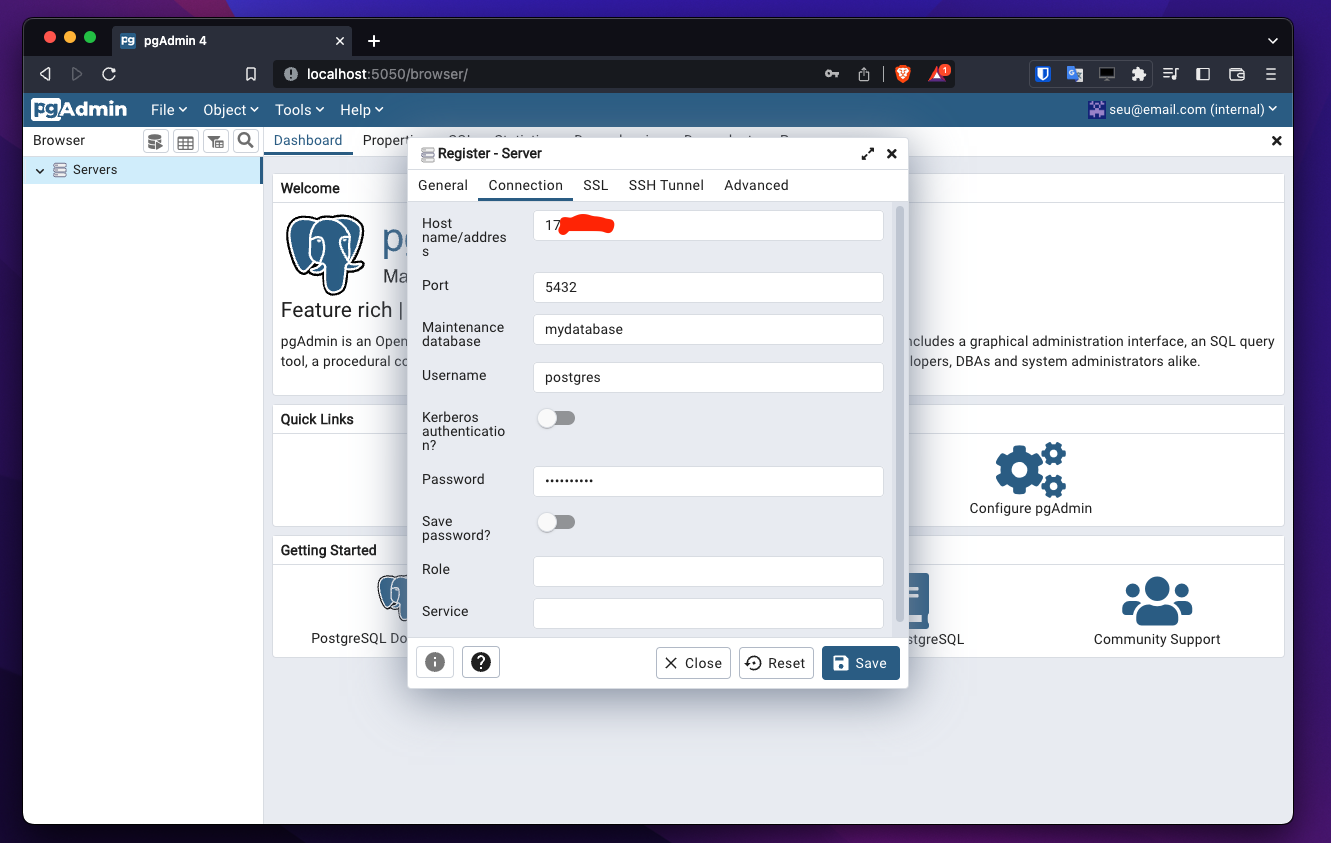Click the share icon in address bar
Screen dimensions: 1331x843
pyautogui.click(x=864, y=74)
